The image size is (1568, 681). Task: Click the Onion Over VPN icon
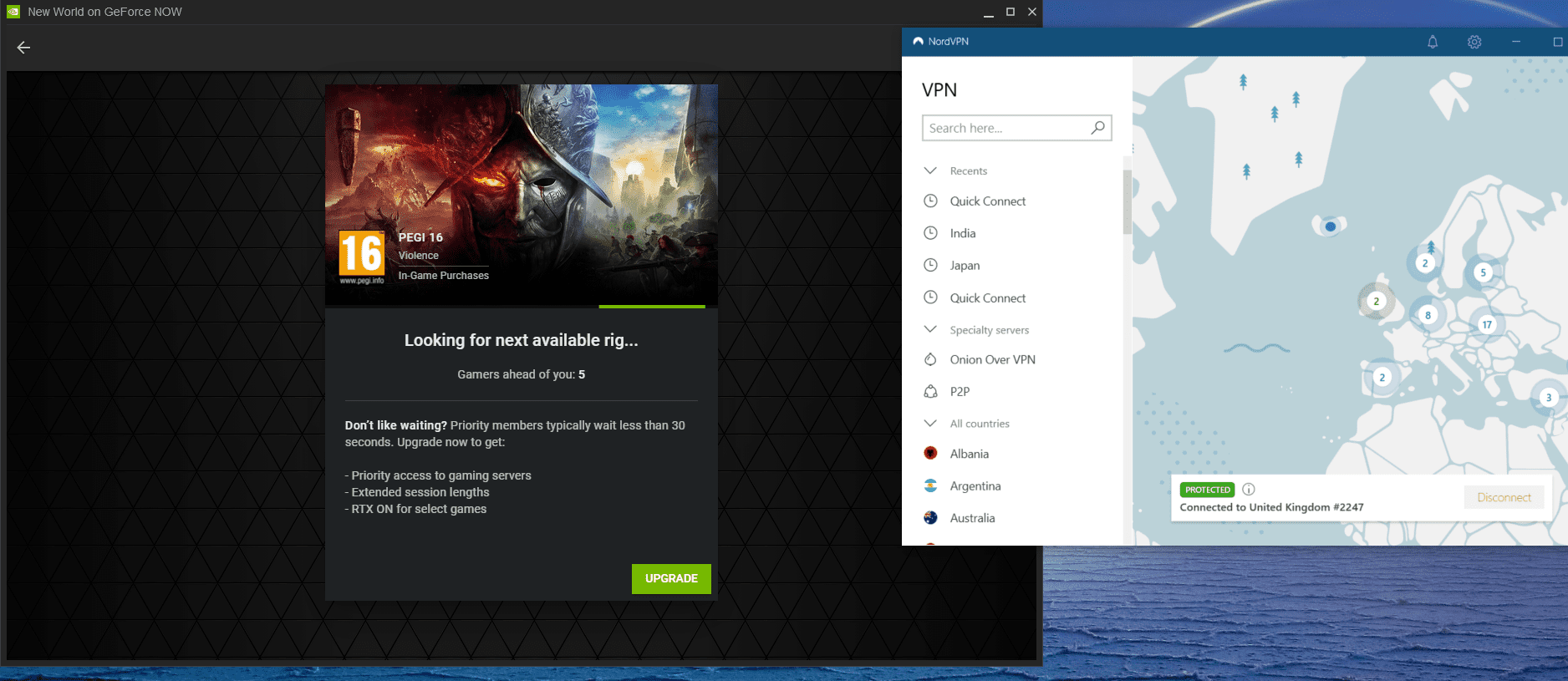[930, 359]
